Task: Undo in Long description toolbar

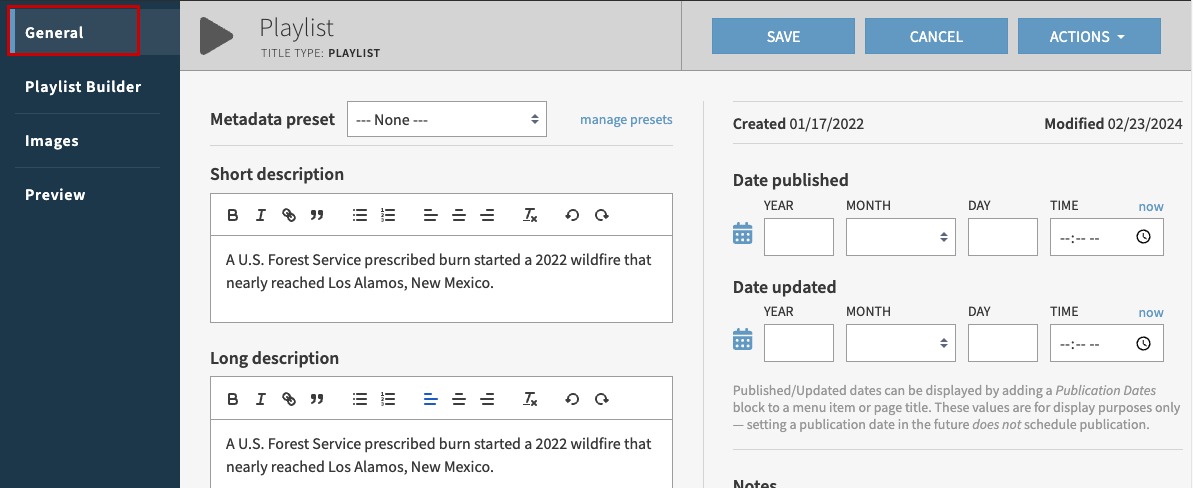Action: tap(572, 399)
